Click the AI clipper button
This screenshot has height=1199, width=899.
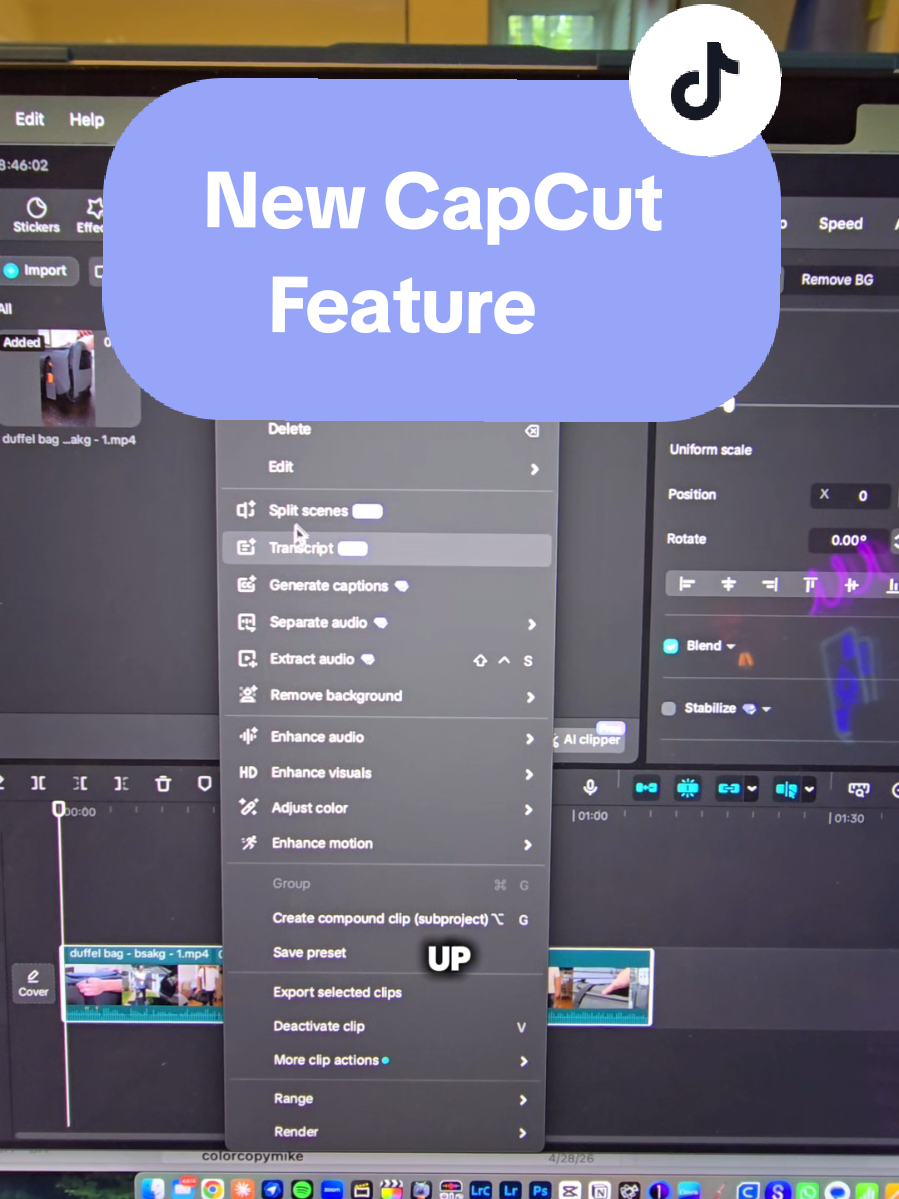[588, 739]
